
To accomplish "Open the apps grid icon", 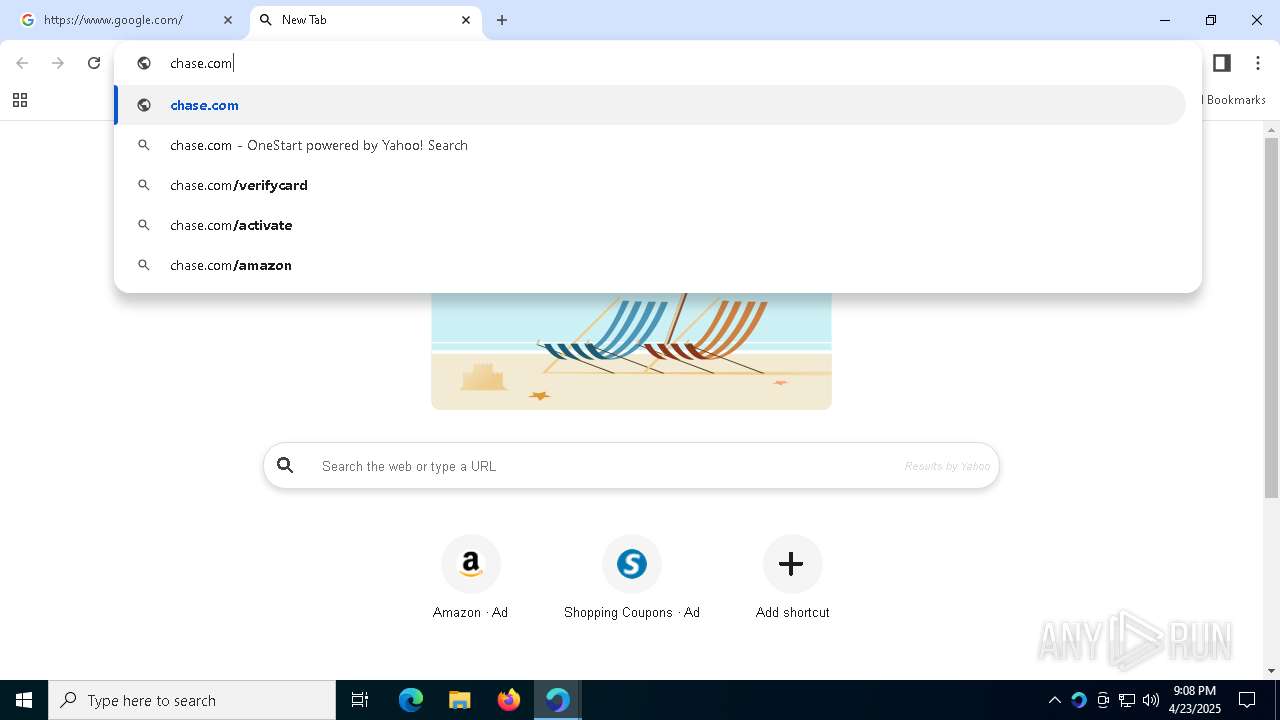I will [x=20, y=100].
